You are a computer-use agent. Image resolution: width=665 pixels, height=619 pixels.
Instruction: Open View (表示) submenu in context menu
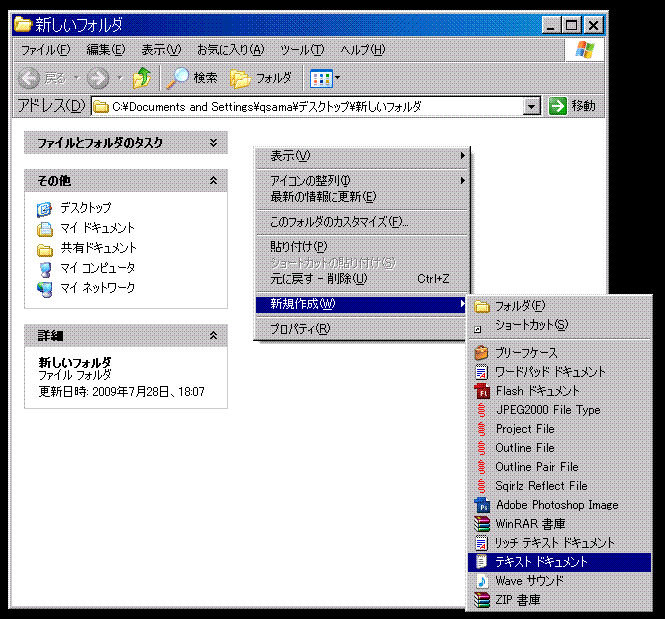362,156
